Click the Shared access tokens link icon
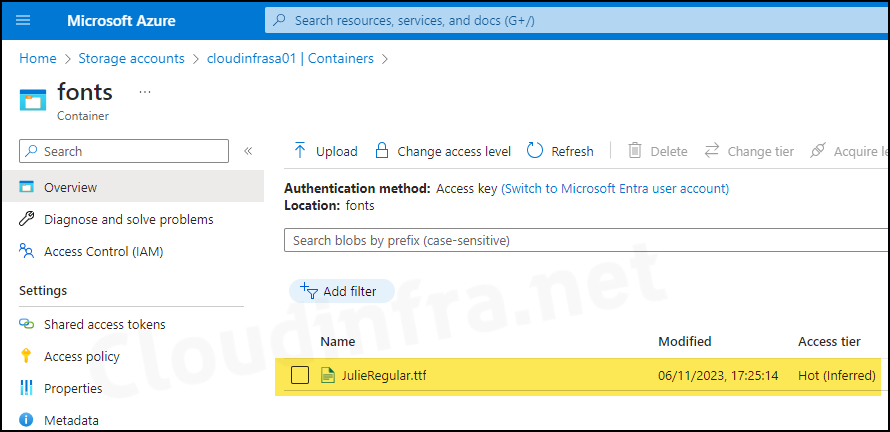Viewport: 890px width, 432px height. click(27, 324)
